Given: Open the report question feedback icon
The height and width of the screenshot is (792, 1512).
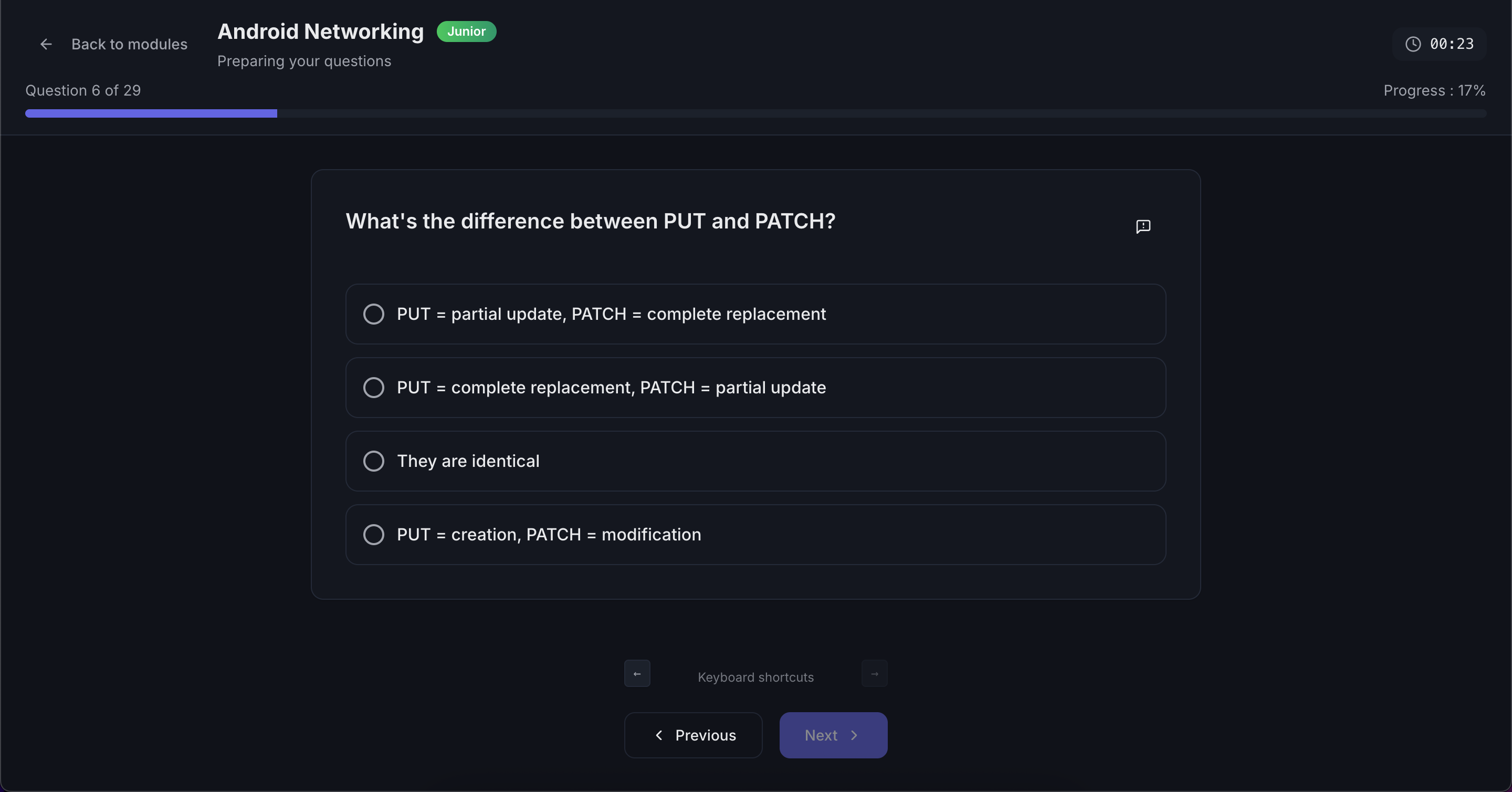Looking at the screenshot, I should pos(1143,226).
